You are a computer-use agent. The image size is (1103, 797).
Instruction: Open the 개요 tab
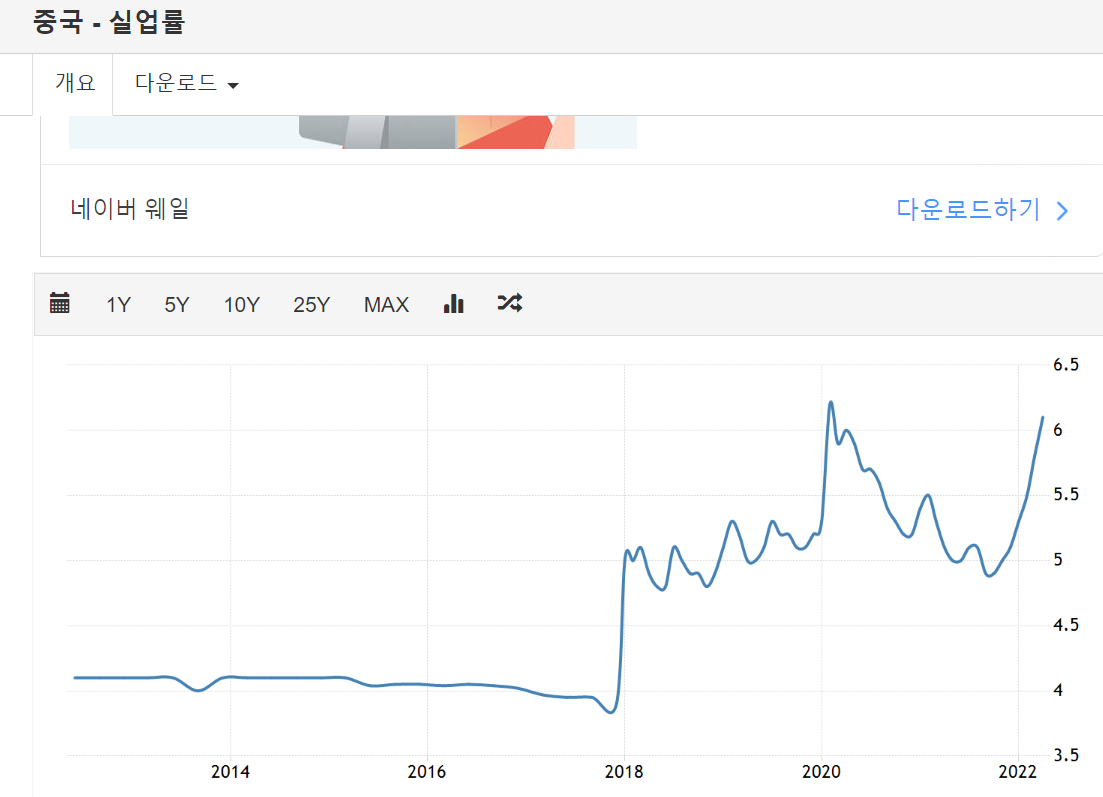pyautogui.click(x=75, y=83)
